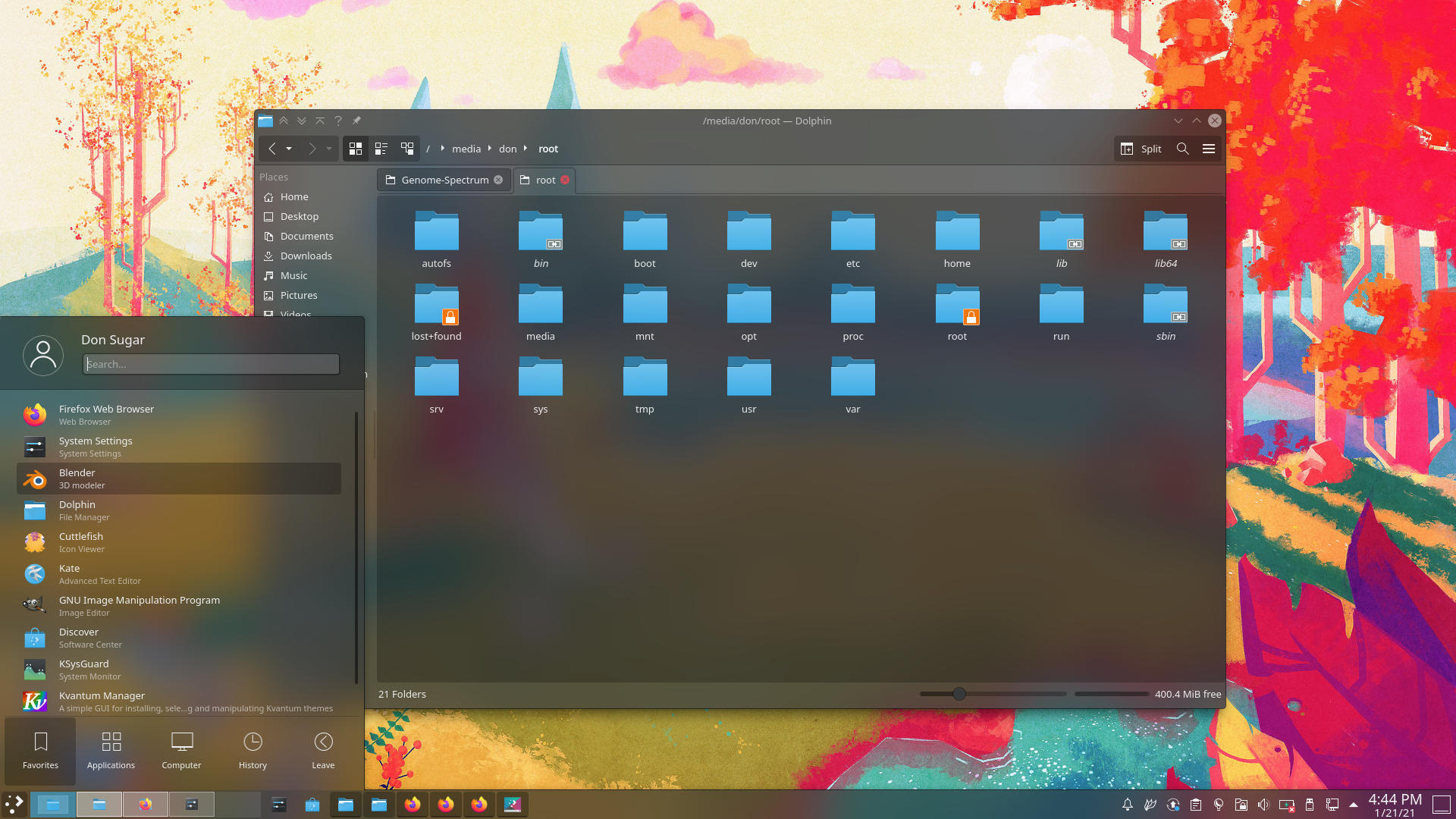Close the root tab
This screenshot has width=1456, height=819.
pyautogui.click(x=565, y=180)
